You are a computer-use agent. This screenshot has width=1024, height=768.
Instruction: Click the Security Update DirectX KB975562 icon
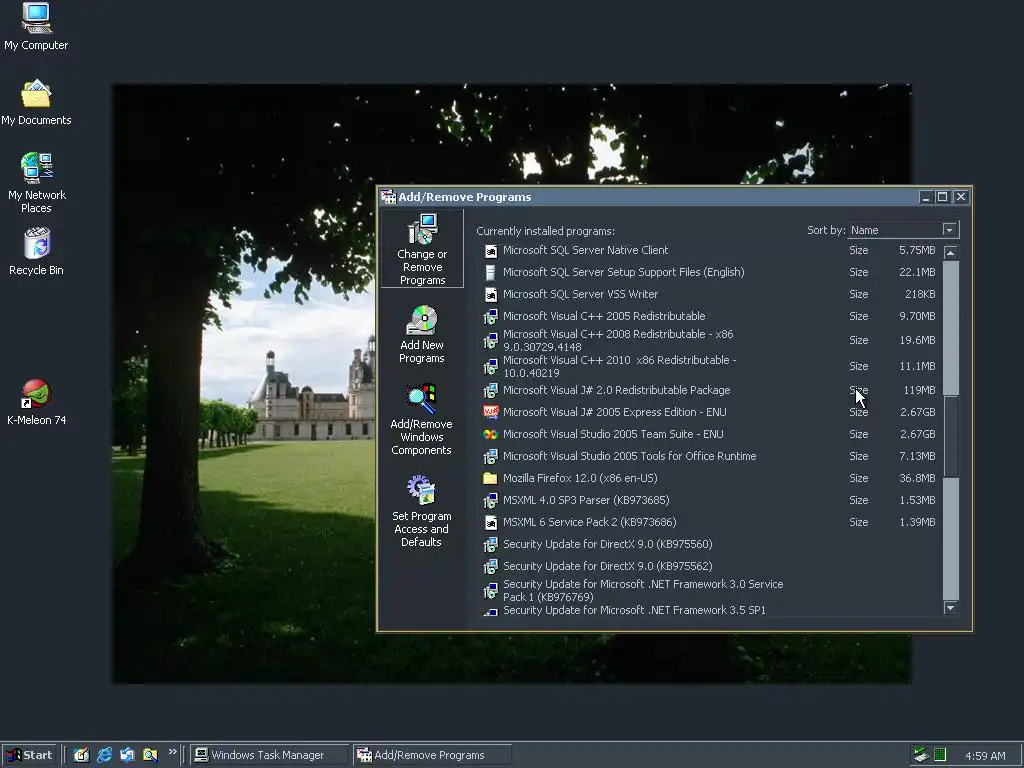(490, 567)
